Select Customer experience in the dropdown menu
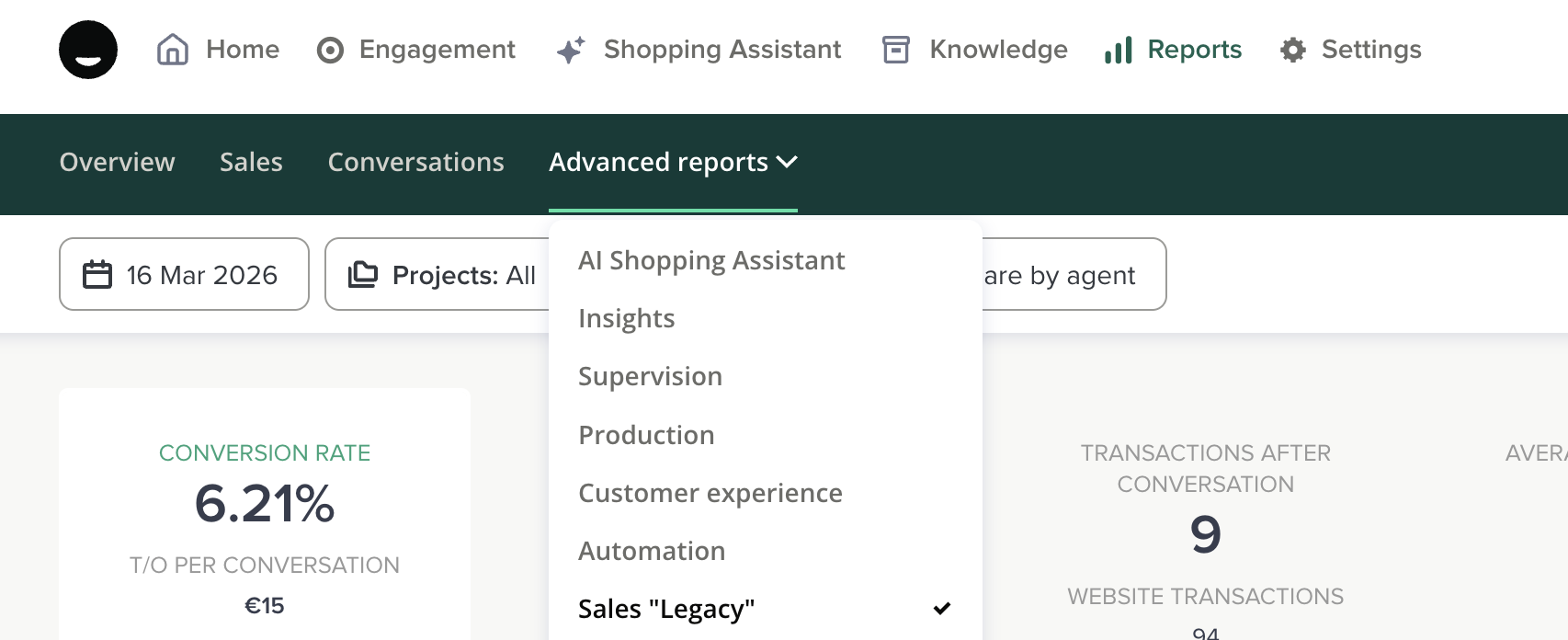Viewport: 1568px width, 640px height. [x=710, y=493]
